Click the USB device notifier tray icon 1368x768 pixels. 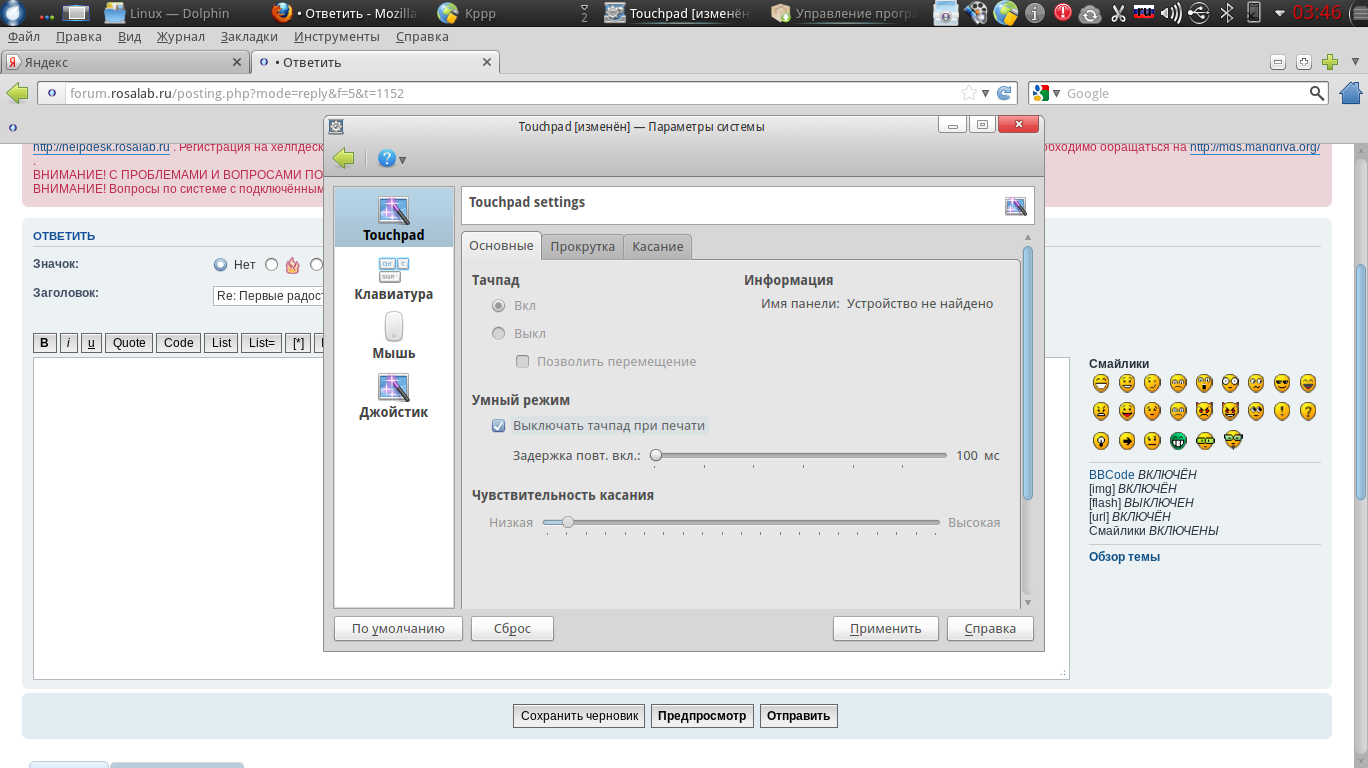[x=1199, y=13]
